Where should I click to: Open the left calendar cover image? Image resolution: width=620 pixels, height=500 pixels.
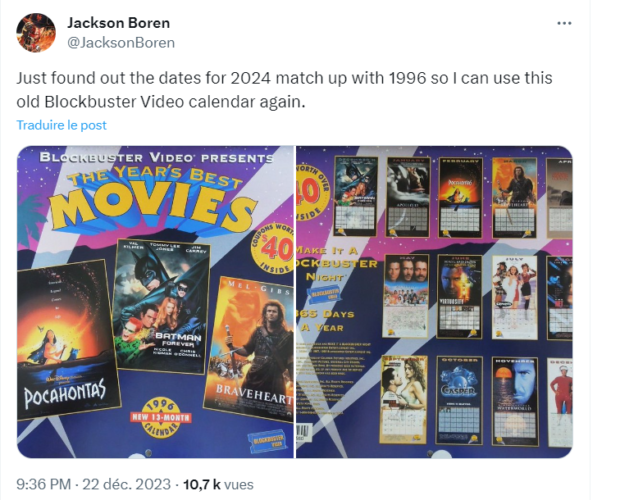[155, 302]
